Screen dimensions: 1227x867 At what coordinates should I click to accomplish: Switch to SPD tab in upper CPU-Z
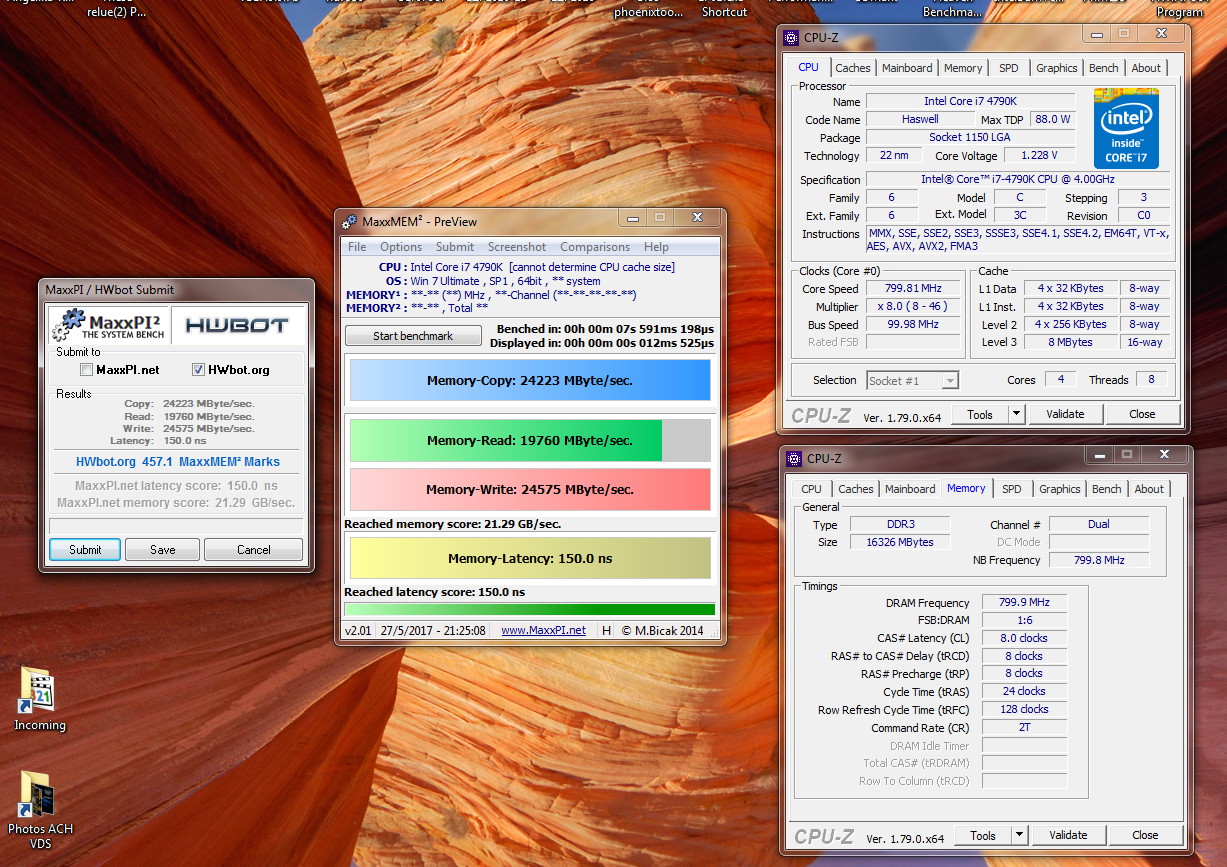tap(1009, 68)
